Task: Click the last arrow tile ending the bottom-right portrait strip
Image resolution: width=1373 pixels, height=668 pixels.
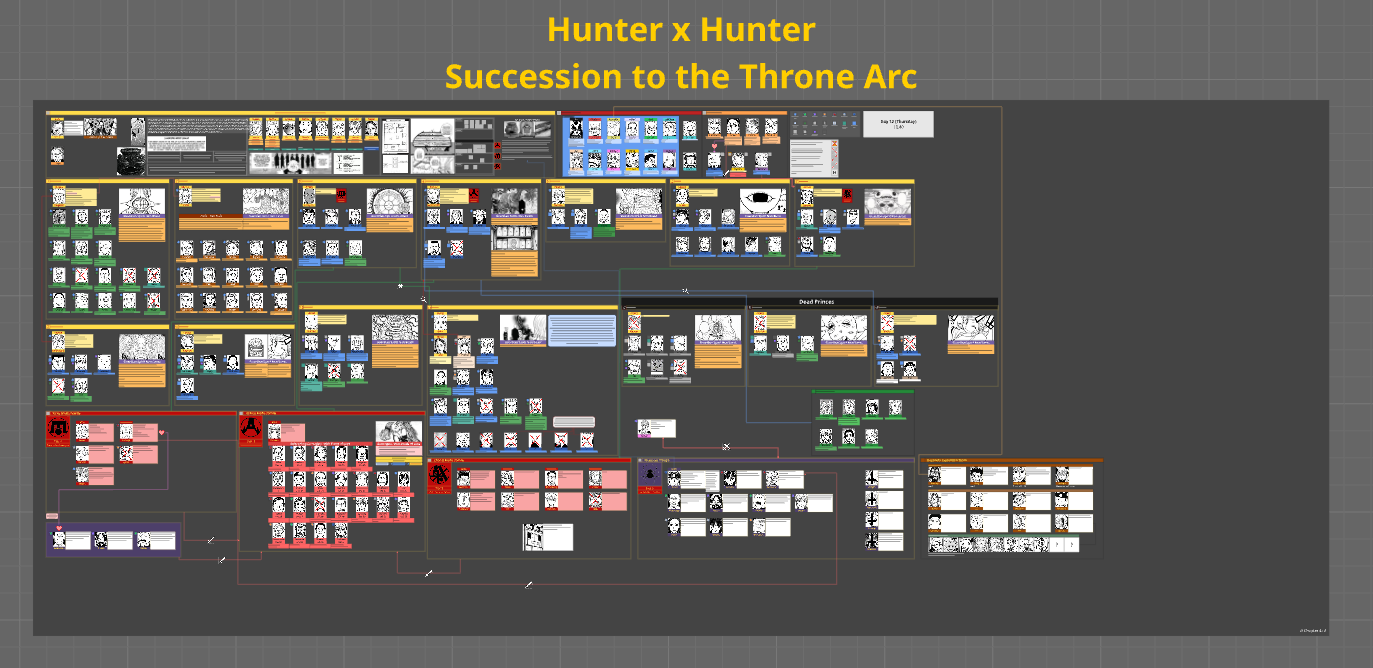Action: pos(1072,545)
